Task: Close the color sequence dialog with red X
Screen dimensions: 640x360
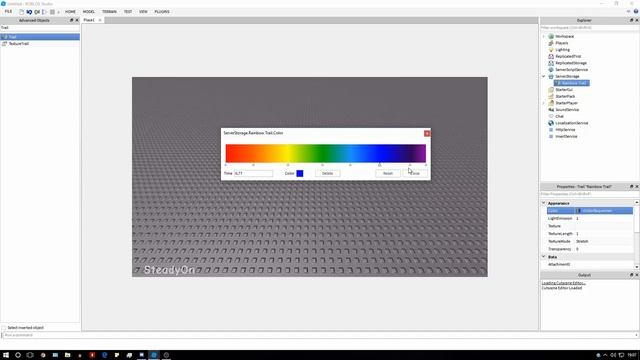Action: click(427, 133)
